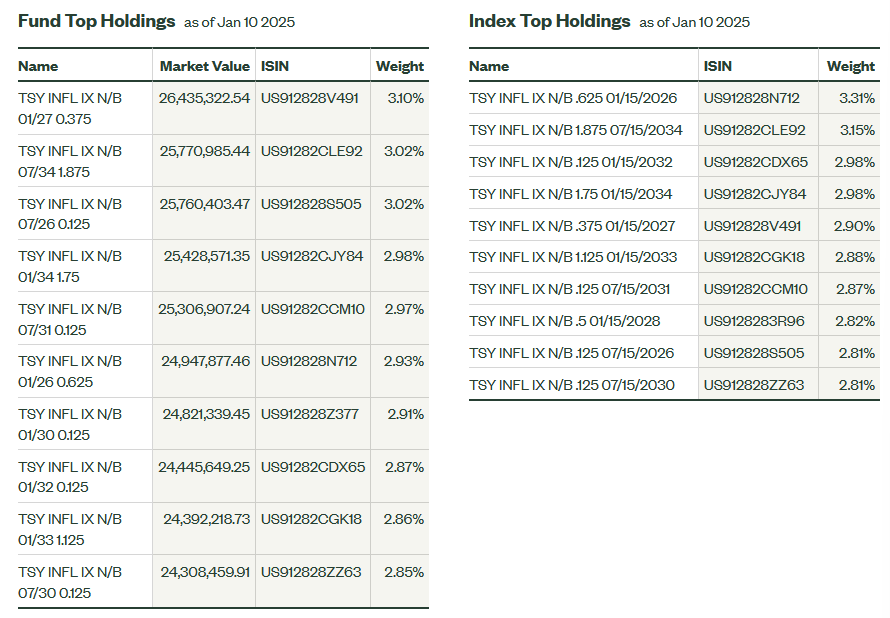Click Index table ISIN US912828N712
The image size is (890, 618).
(752, 98)
